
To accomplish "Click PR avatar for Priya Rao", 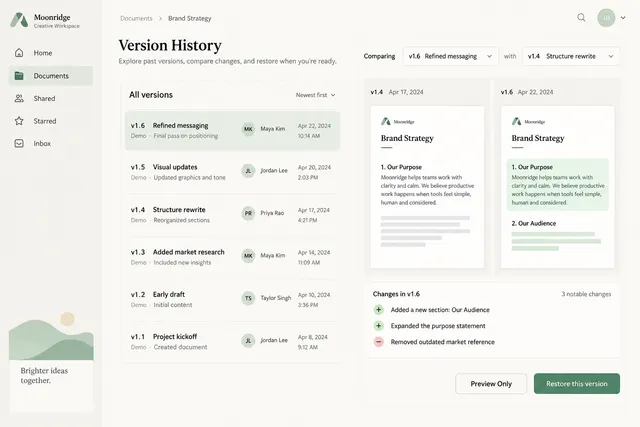I will click(248, 213).
